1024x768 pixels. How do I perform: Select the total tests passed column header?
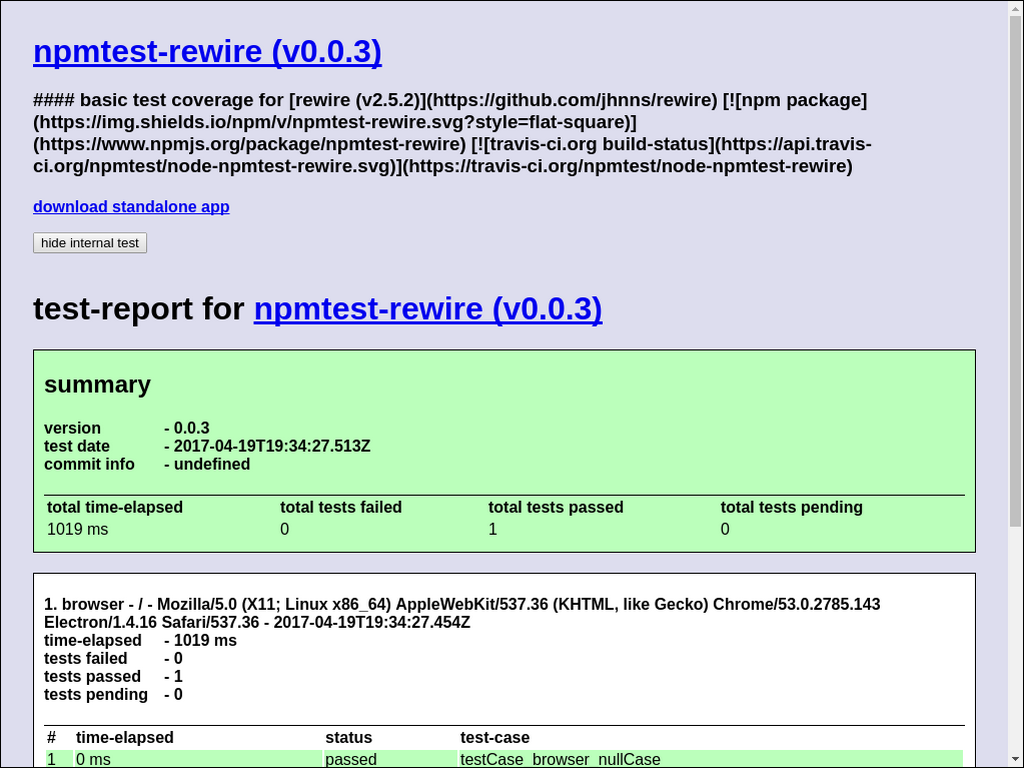(x=555, y=507)
